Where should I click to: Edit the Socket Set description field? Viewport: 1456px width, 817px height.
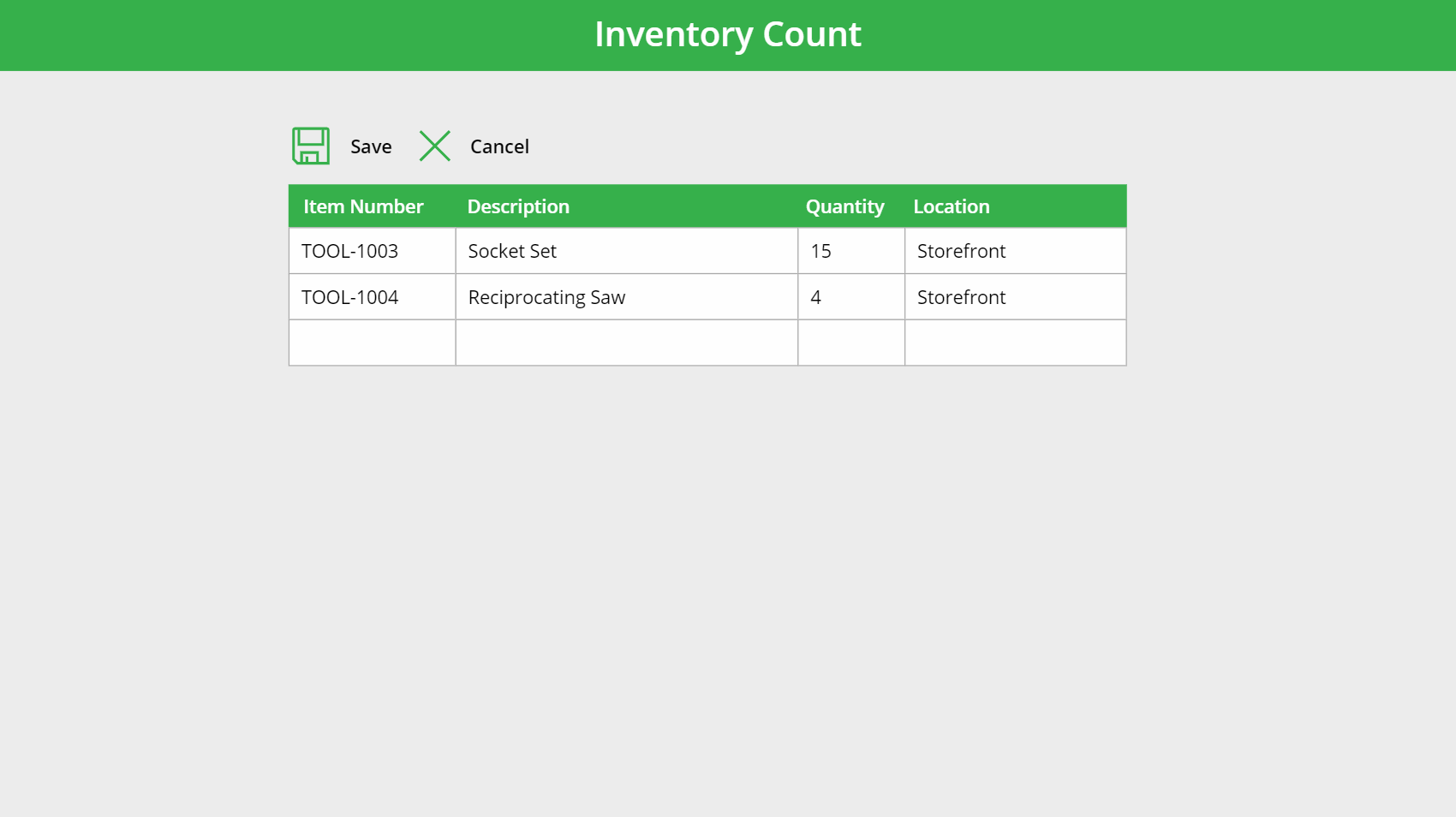[626, 251]
